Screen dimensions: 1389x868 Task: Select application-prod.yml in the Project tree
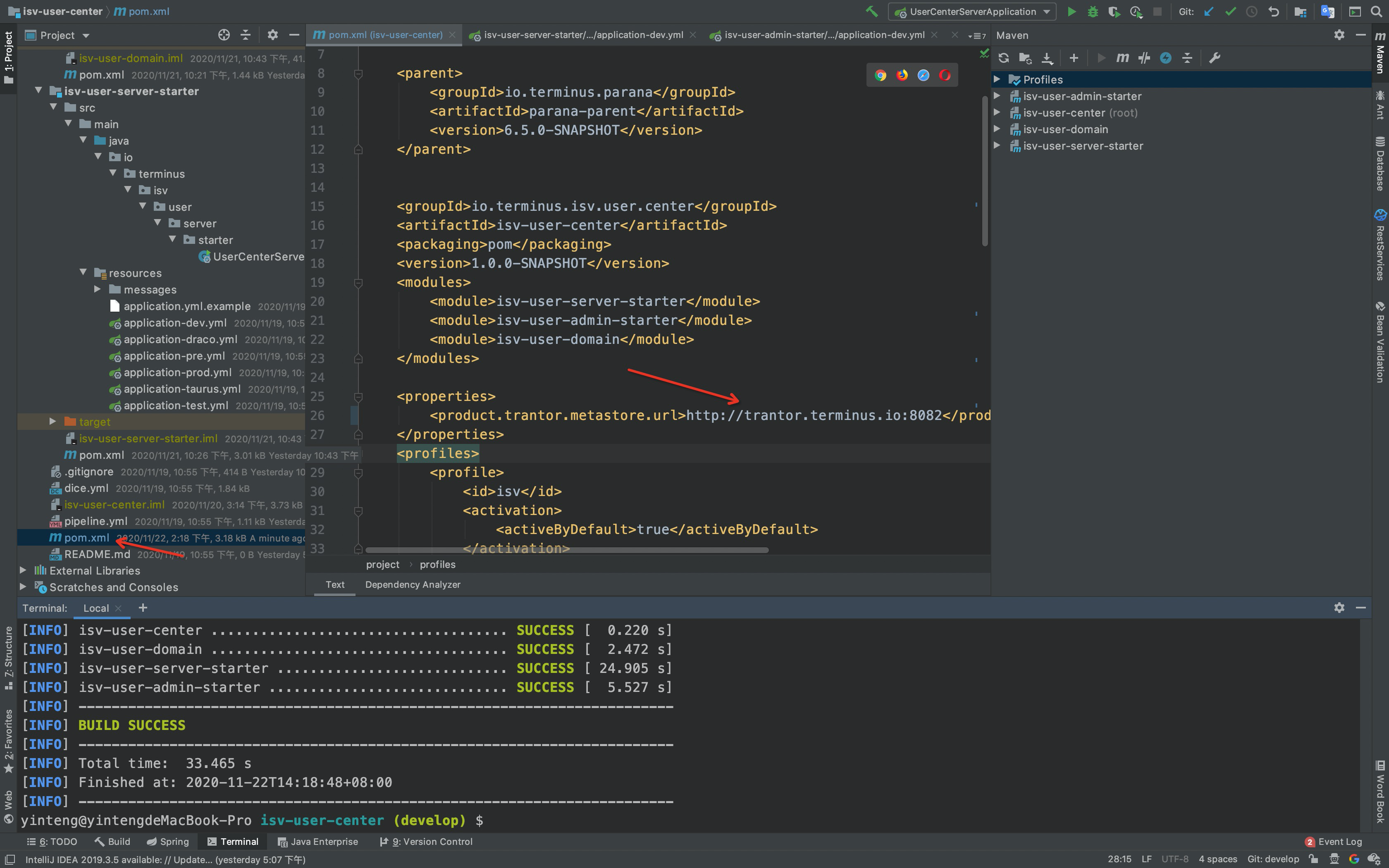pyautogui.click(x=177, y=372)
